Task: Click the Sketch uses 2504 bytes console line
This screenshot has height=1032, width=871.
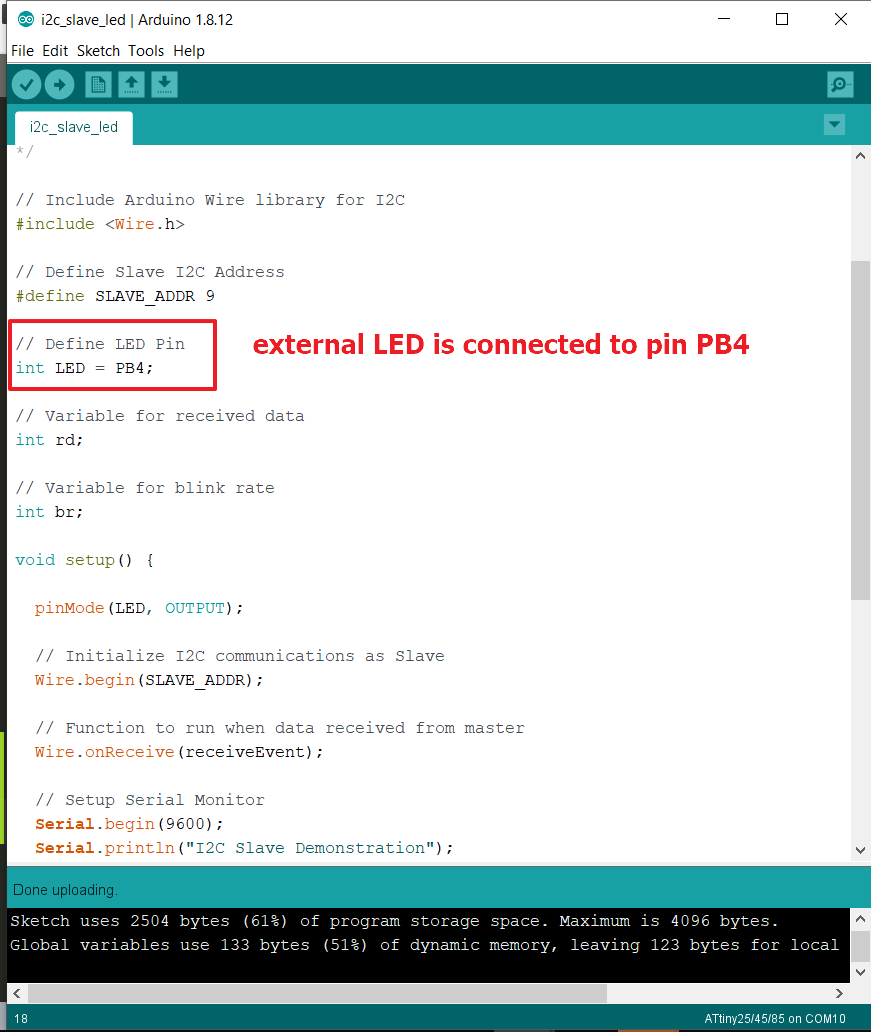Action: pyautogui.click(x=394, y=921)
